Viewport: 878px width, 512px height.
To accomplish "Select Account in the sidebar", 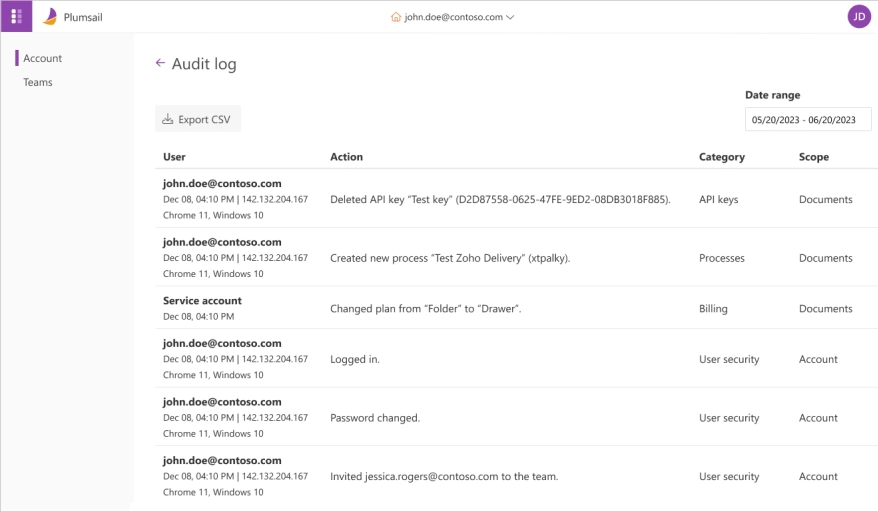I will click(x=43, y=58).
